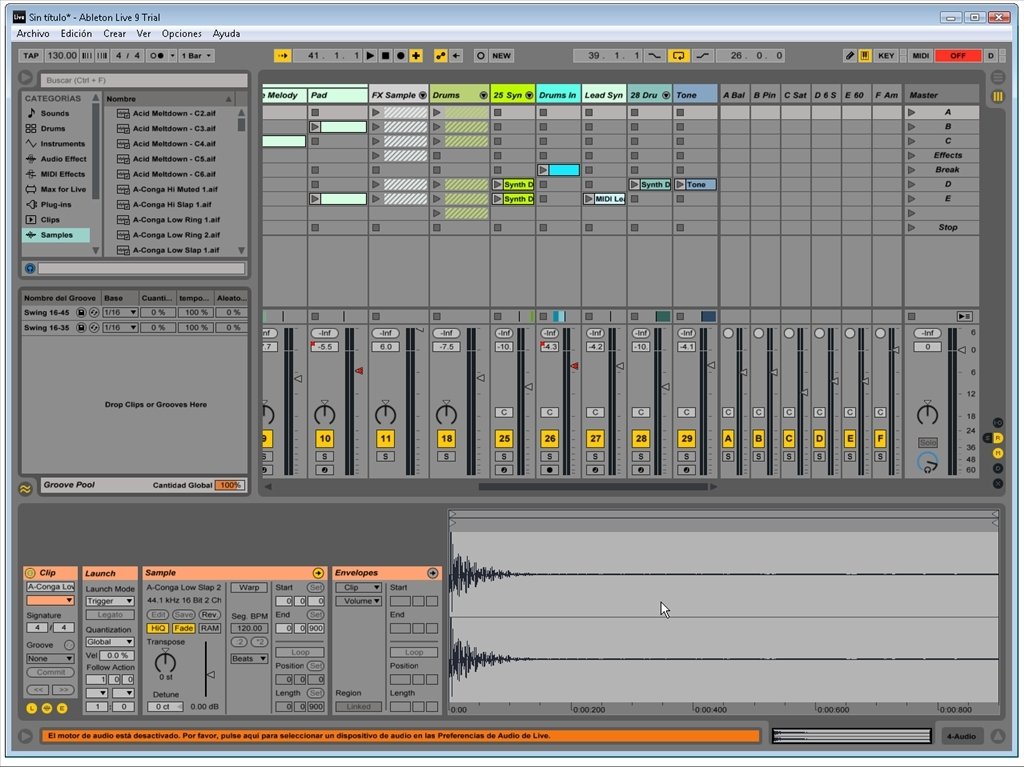Toggle the Crossfader section selector X

tap(997, 483)
